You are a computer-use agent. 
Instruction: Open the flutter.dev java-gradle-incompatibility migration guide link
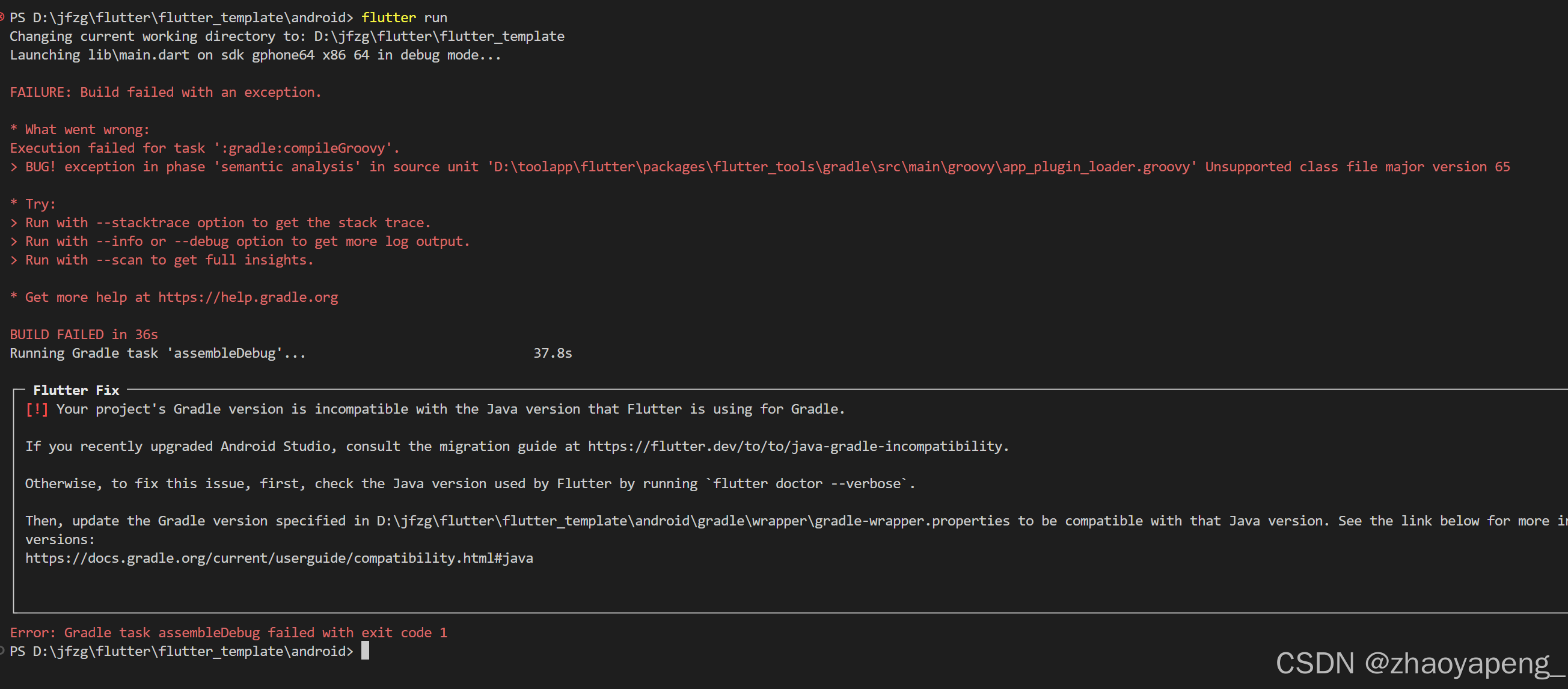797,446
